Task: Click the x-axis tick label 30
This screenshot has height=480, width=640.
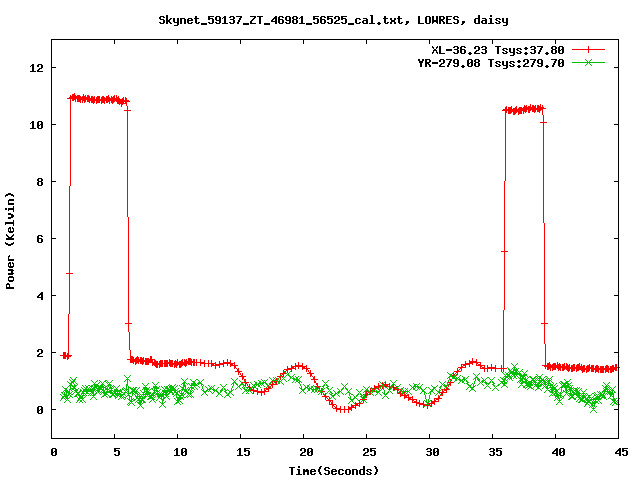Action: (x=432, y=452)
